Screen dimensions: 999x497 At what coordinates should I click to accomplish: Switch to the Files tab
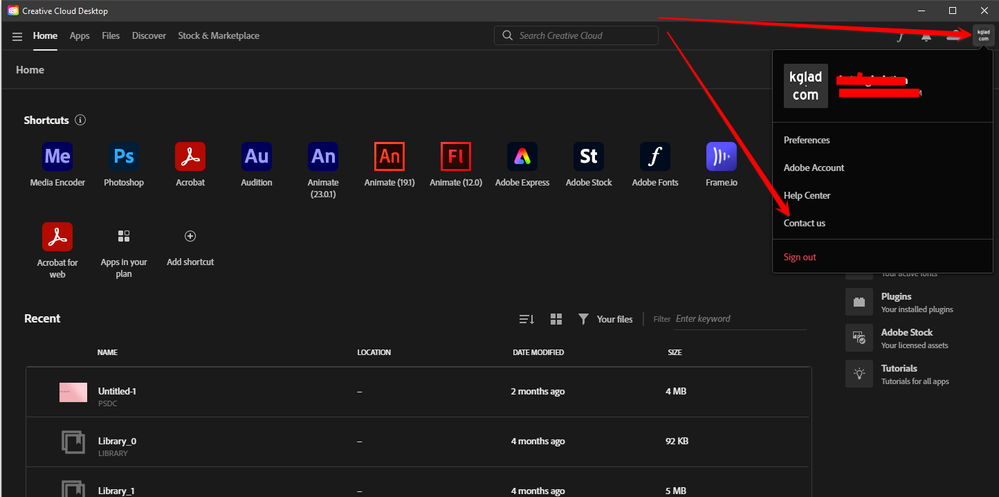tap(111, 36)
